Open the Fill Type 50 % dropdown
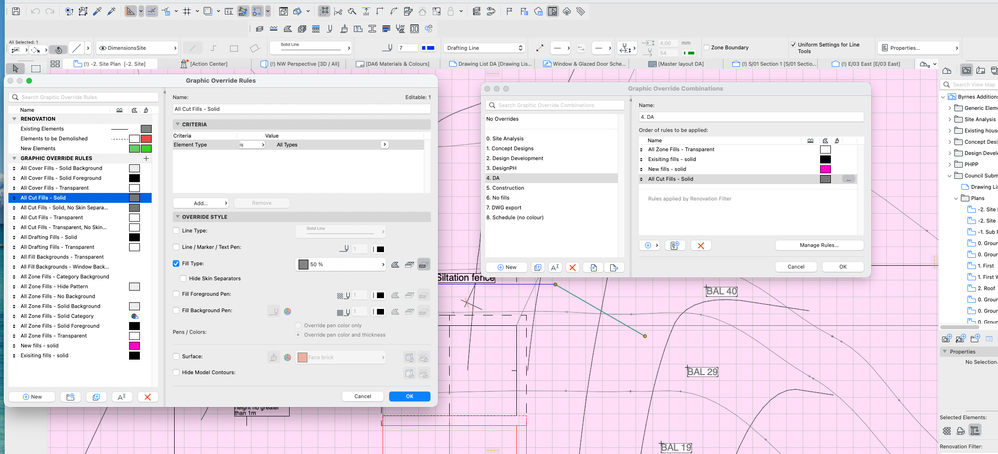The image size is (998, 454). click(x=341, y=264)
